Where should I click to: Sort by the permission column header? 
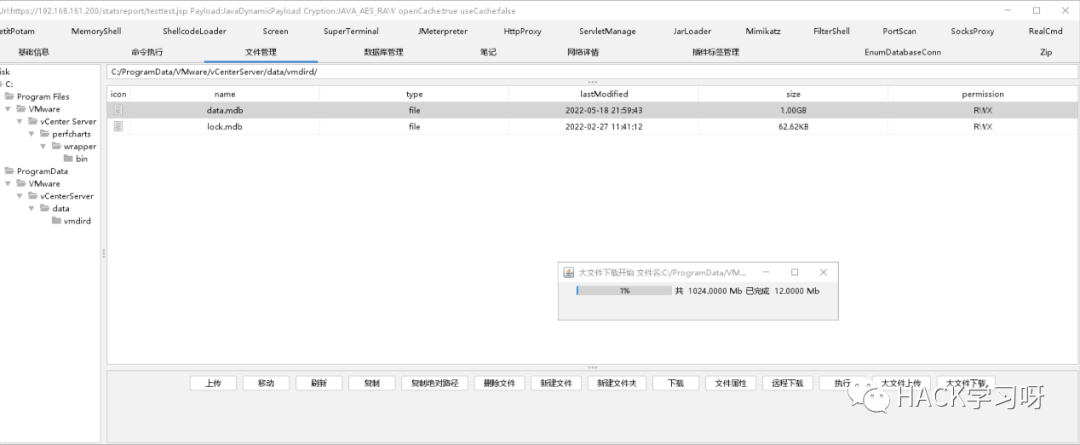[x=983, y=94]
